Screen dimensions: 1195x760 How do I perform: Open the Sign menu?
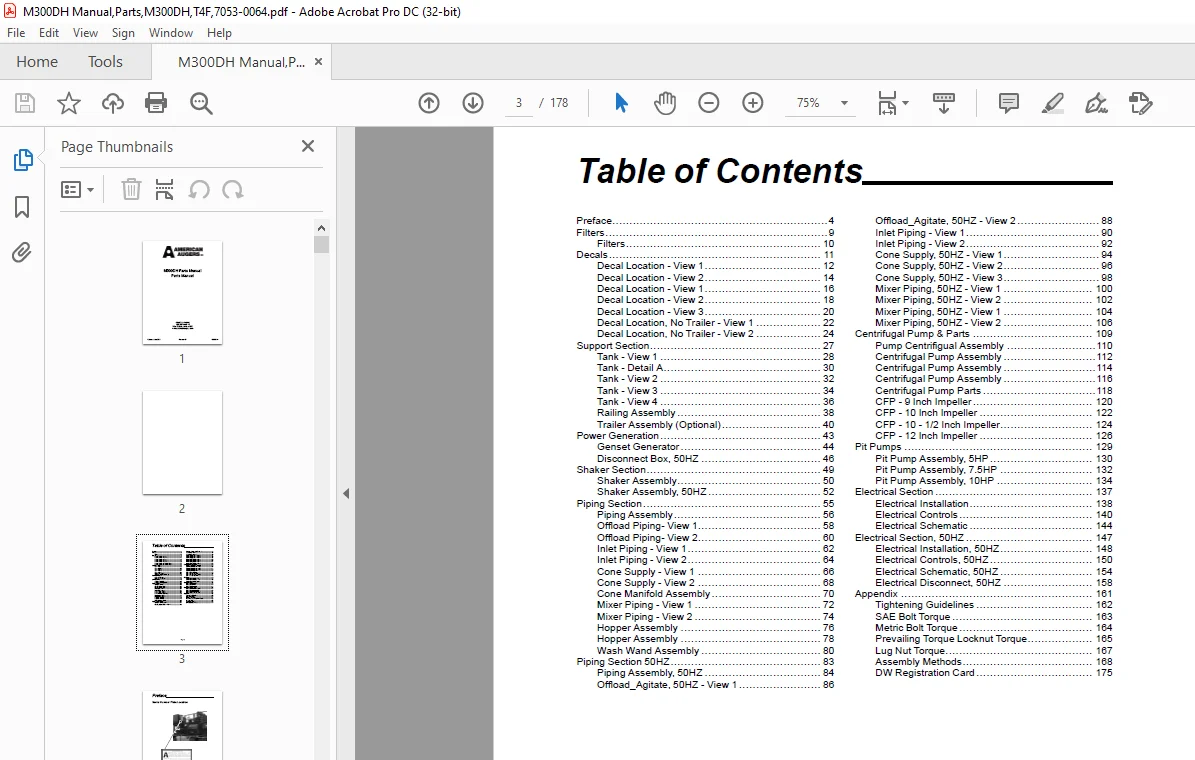(123, 33)
